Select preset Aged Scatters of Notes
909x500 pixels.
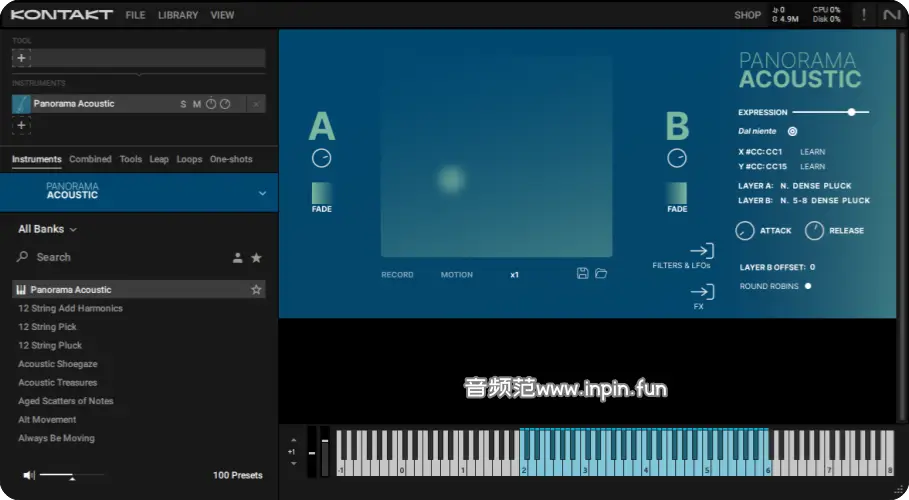66,401
